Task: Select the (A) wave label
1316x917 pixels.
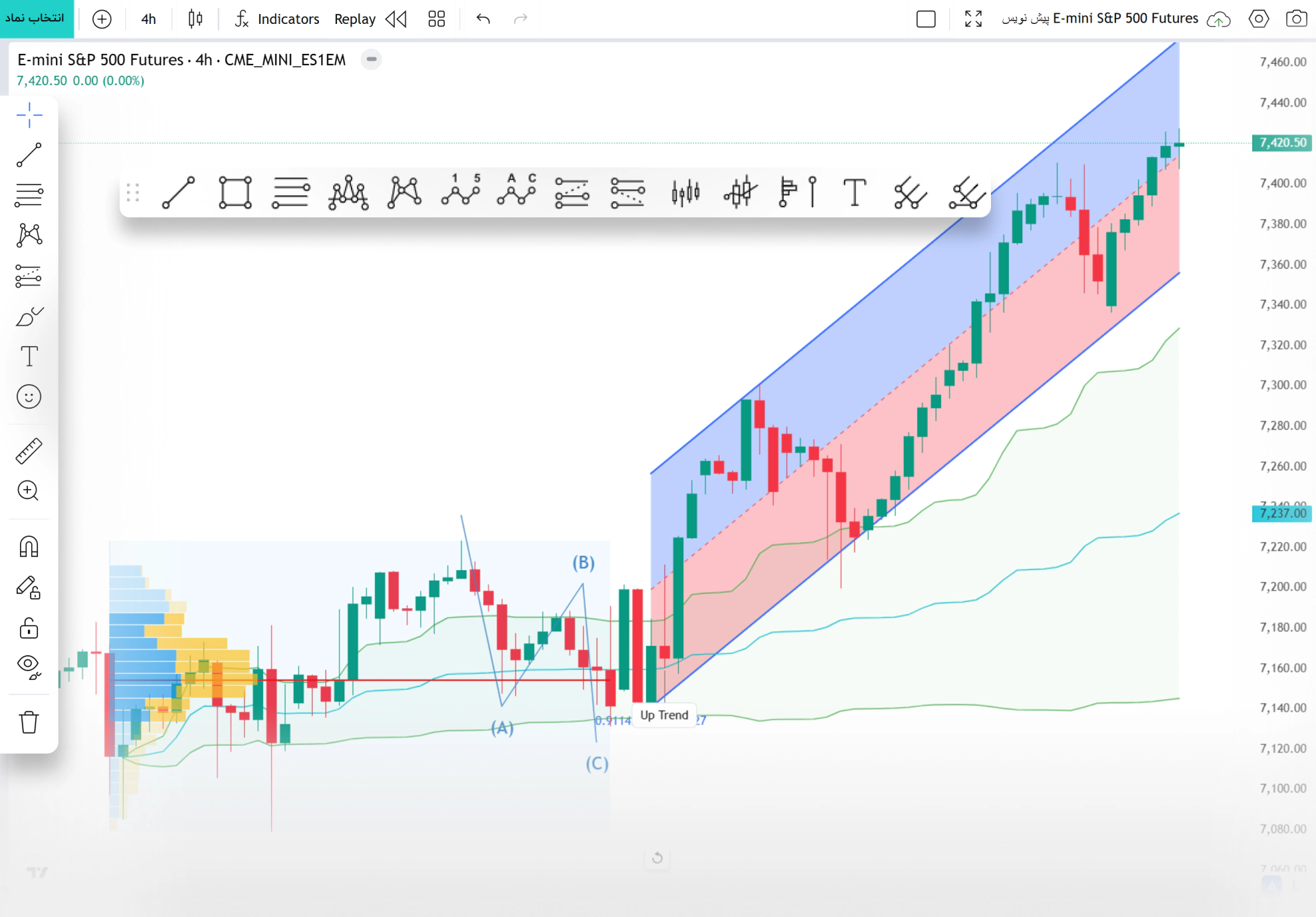Action: click(502, 728)
